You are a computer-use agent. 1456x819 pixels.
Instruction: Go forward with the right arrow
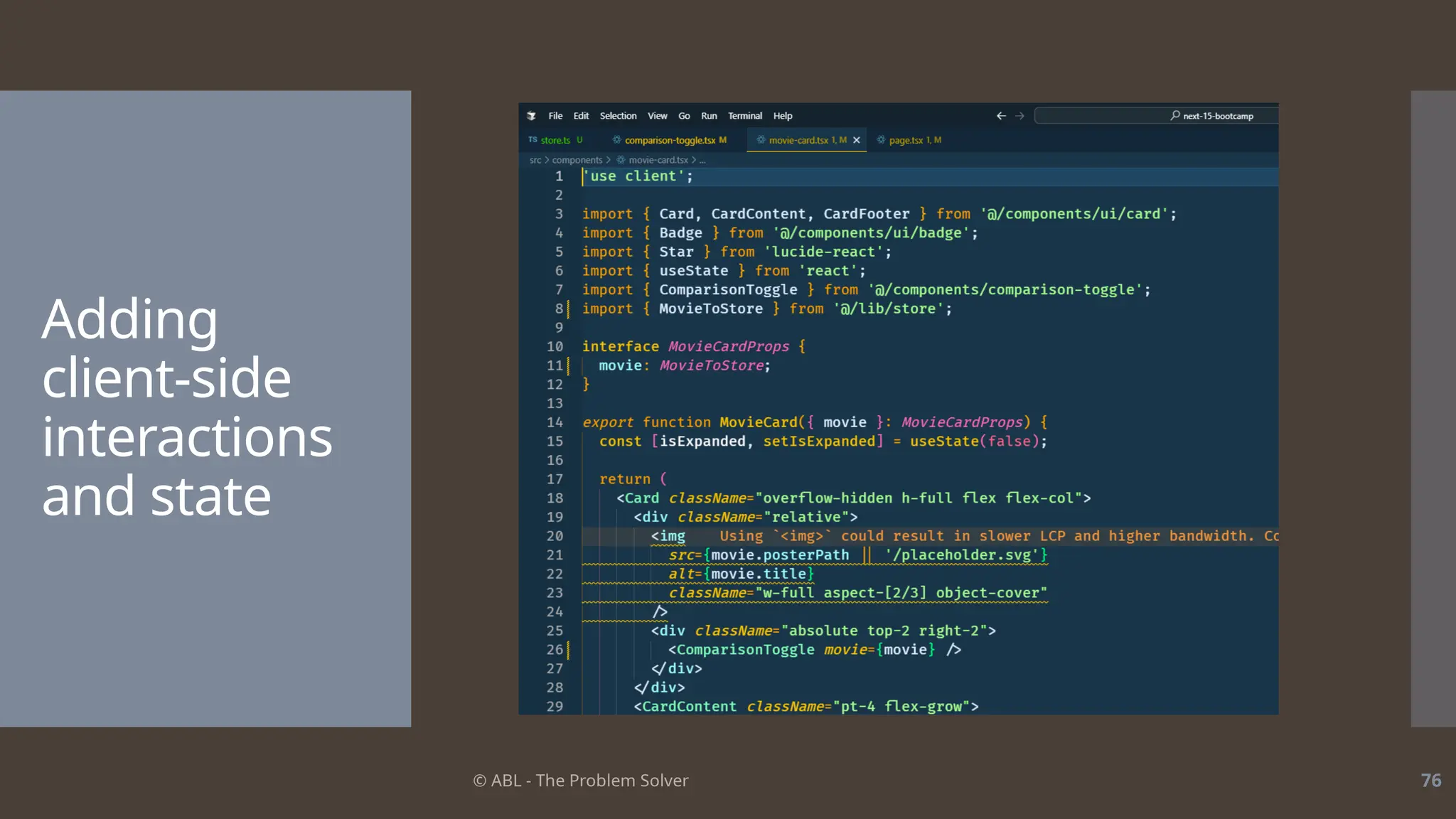tap(1019, 116)
